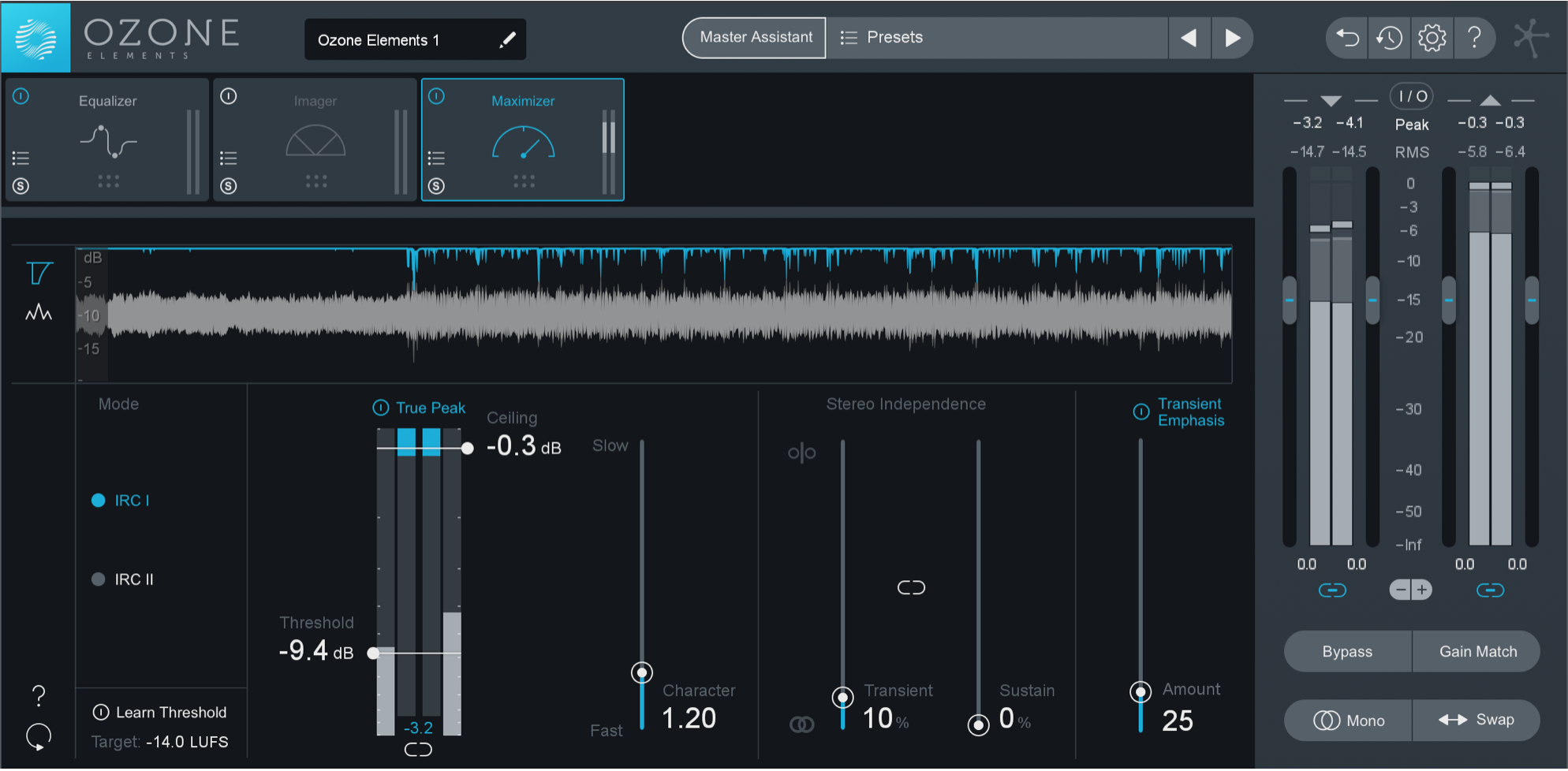Edit preset name with the pencil icon
Viewport: 1568px width, 771px height.
pyautogui.click(x=507, y=39)
